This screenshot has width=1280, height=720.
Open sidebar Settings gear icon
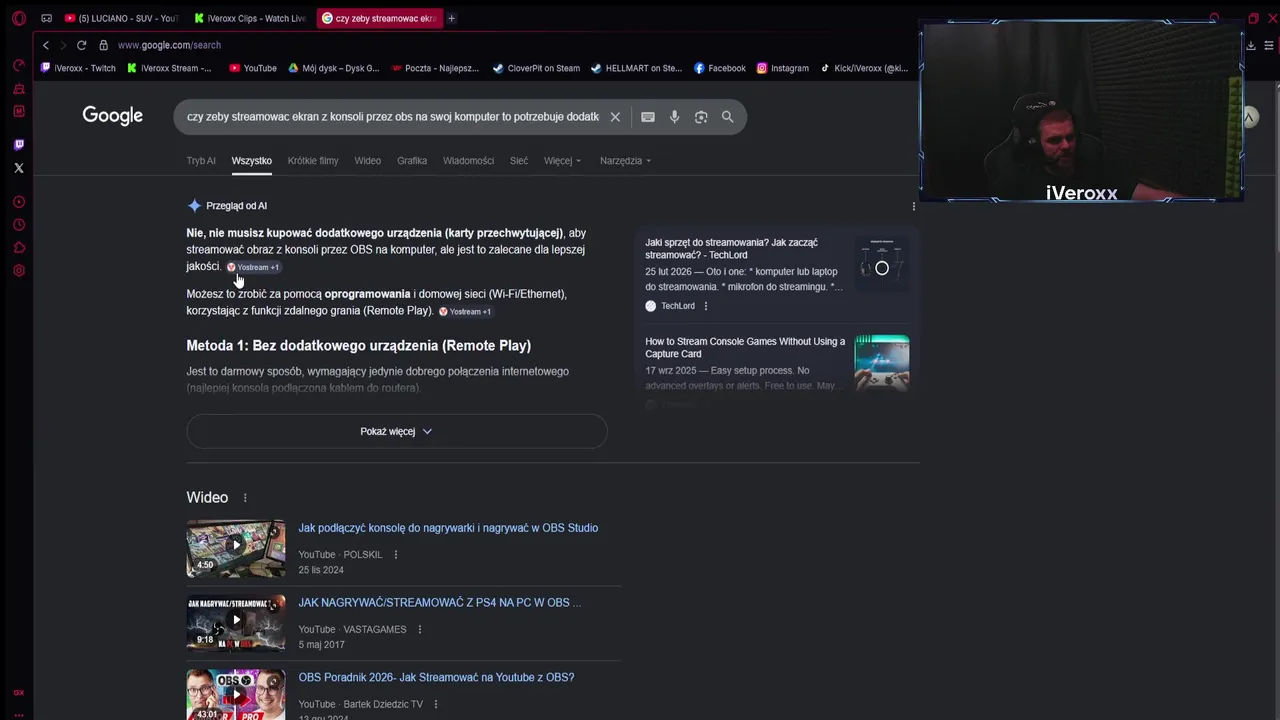18,271
